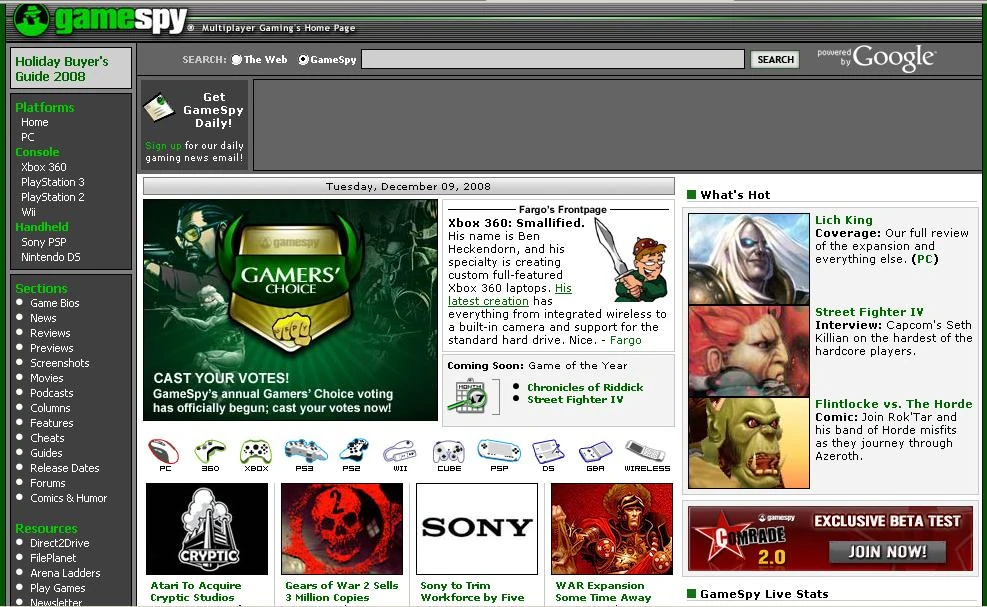Click the Wii remote icon
This screenshot has height=607, width=987.
click(399, 450)
